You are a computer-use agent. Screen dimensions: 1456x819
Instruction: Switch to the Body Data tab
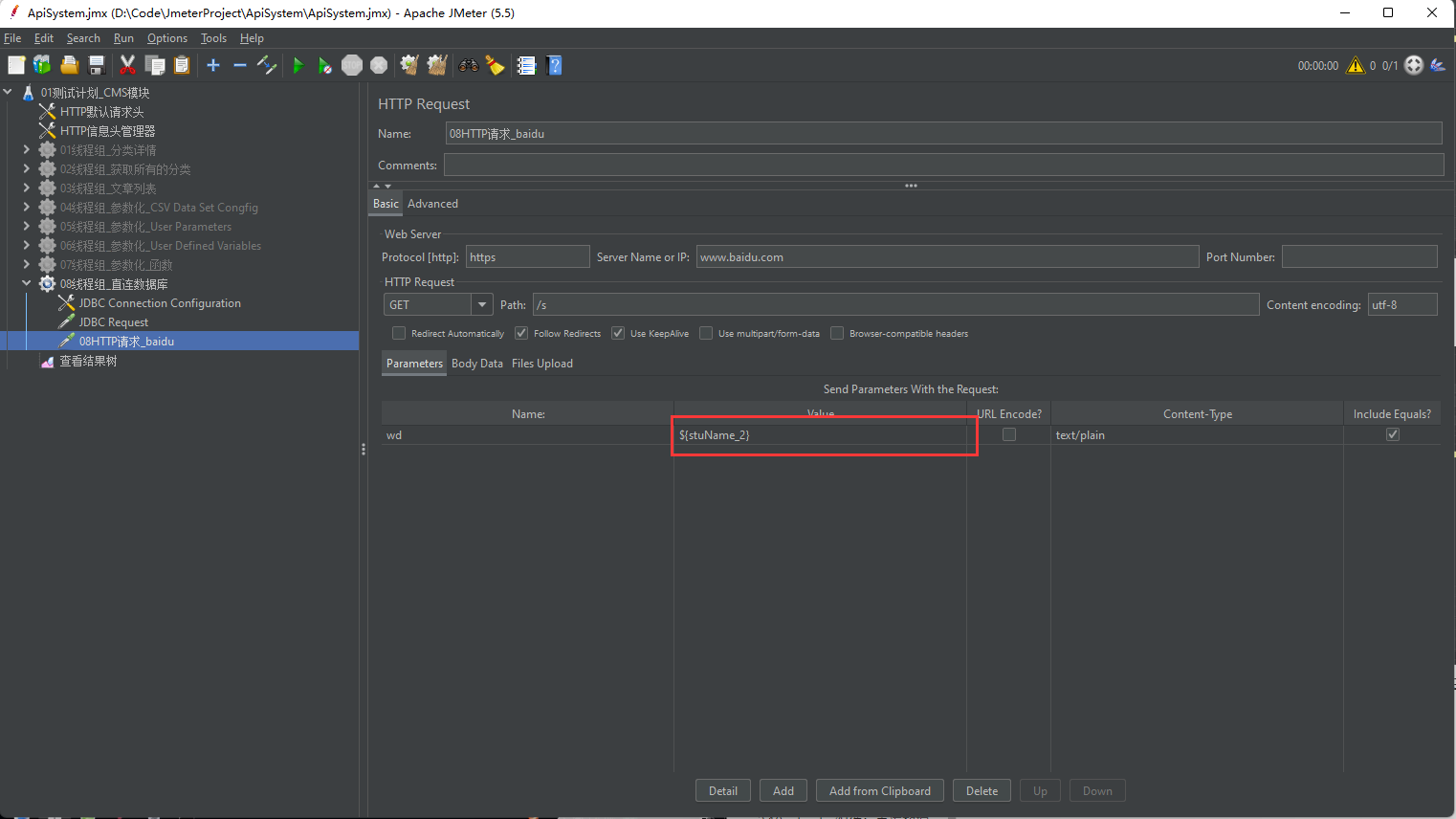click(477, 364)
